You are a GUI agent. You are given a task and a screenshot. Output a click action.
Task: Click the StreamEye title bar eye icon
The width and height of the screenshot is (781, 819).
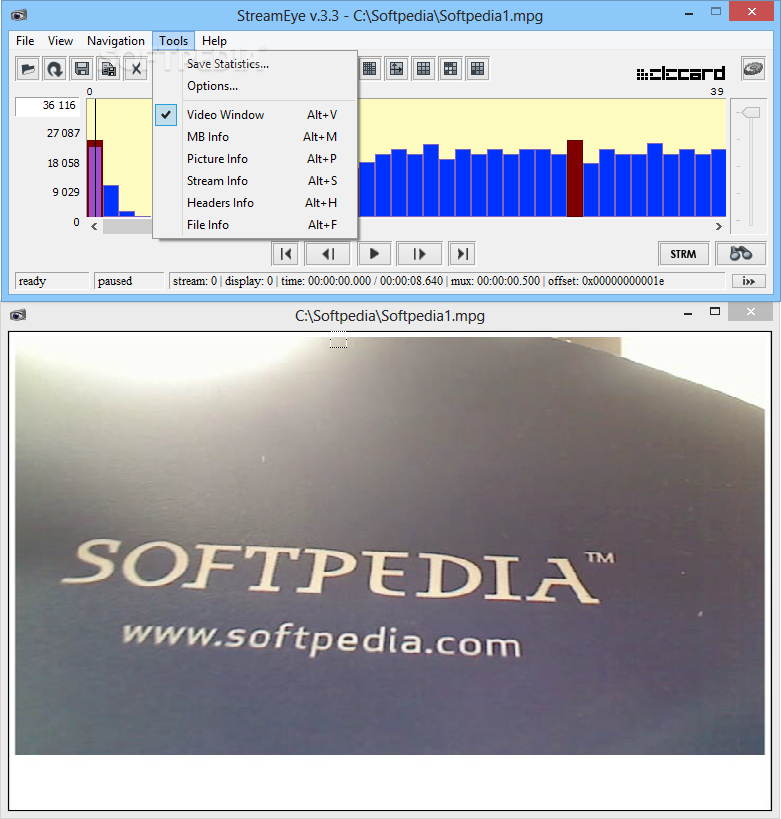point(18,15)
